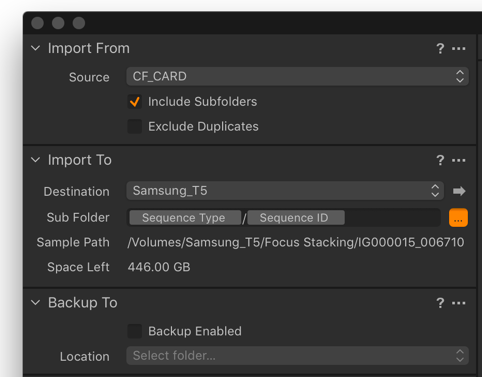Screen dimensions: 482x377
Task: Open the Source CF_CARD dropdown
Action: pos(298,76)
